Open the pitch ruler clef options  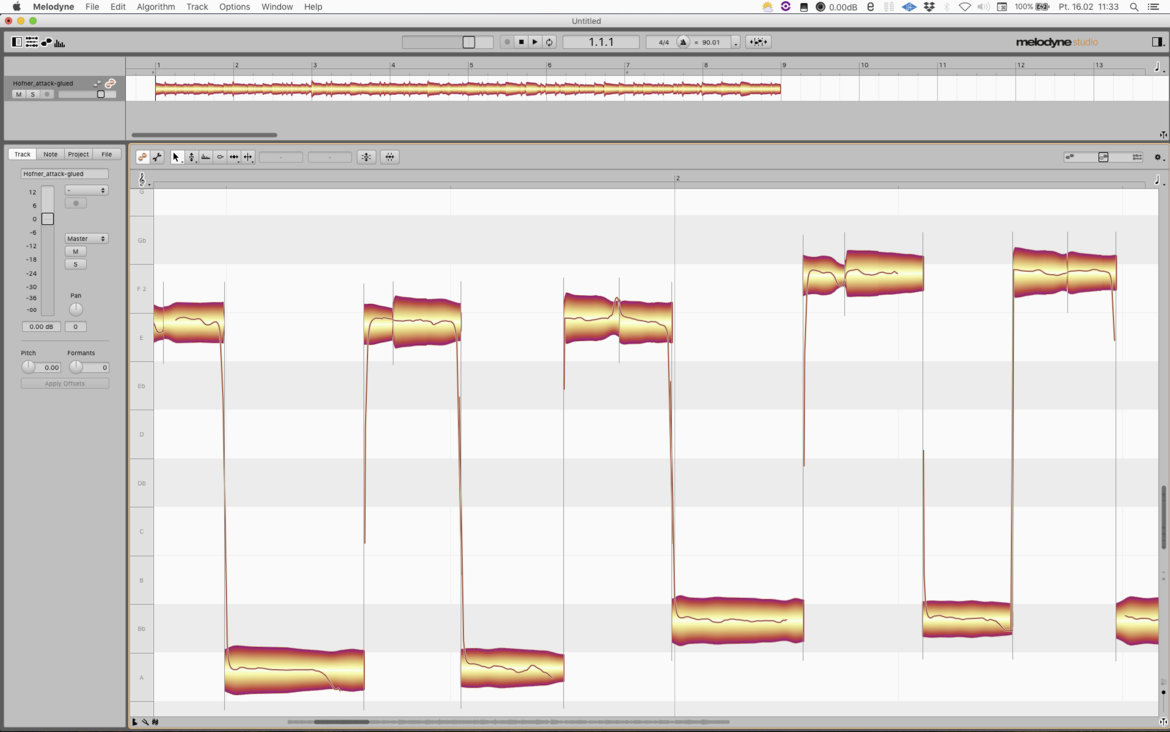point(143,179)
